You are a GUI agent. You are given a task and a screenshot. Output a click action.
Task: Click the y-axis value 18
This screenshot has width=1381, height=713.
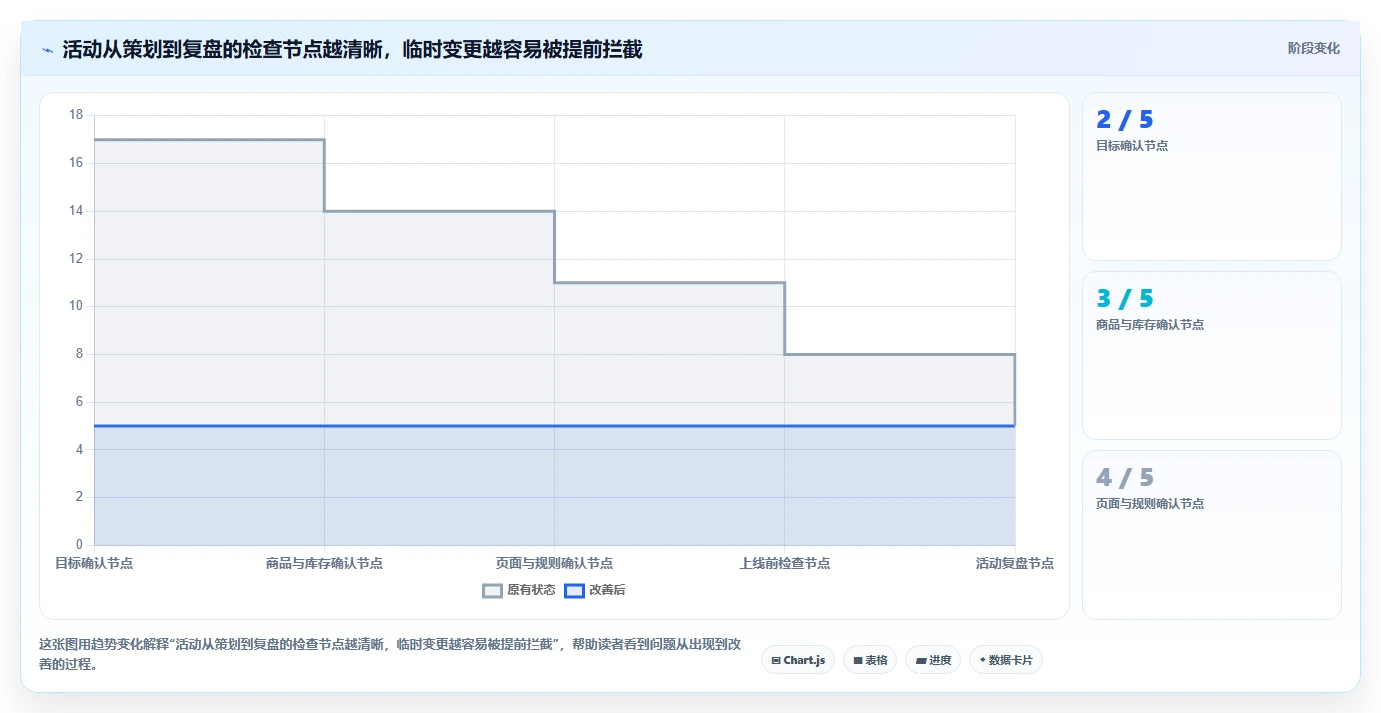tap(76, 115)
